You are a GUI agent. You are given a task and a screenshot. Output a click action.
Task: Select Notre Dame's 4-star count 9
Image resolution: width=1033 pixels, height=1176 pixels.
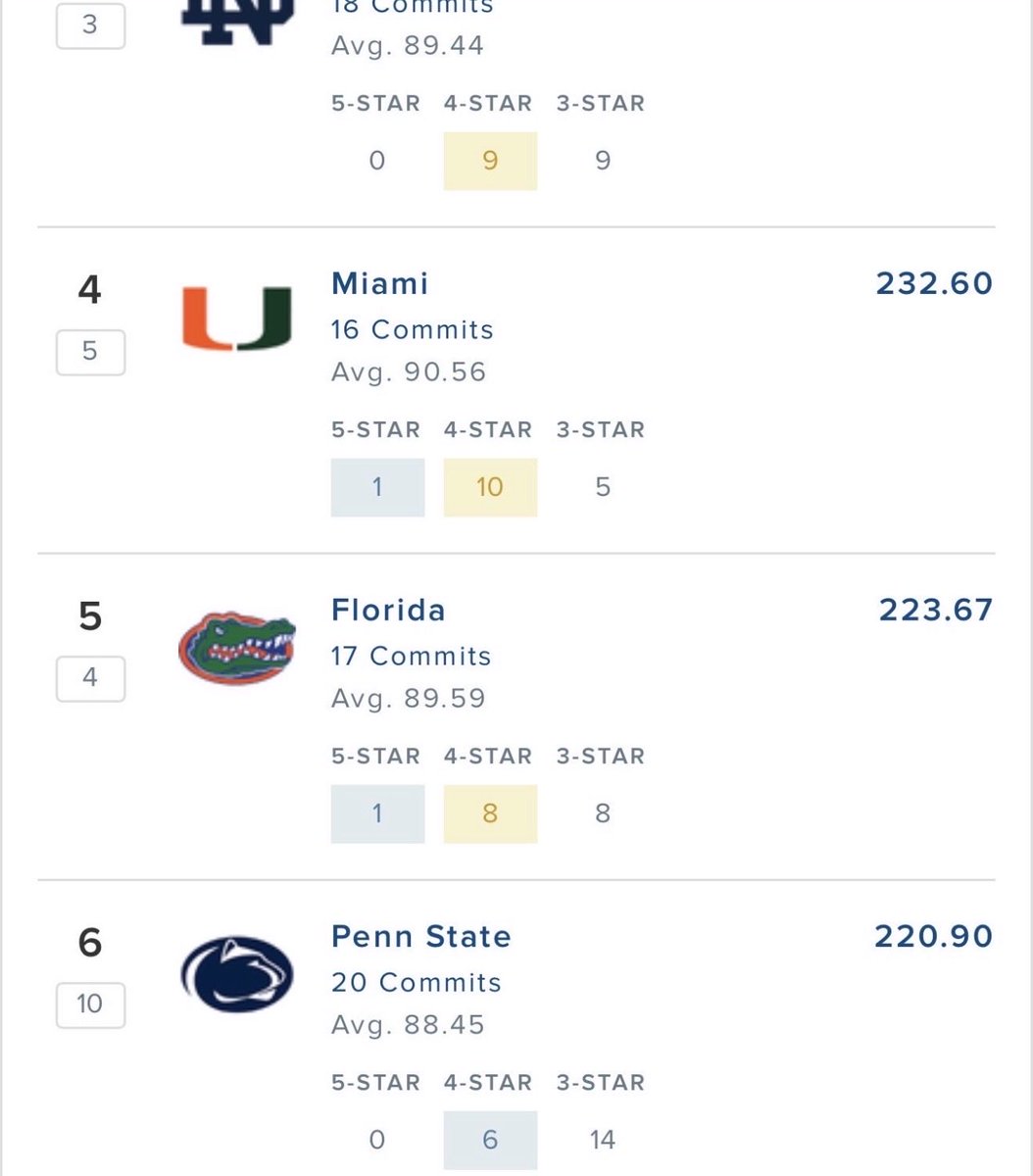point(490,161)
